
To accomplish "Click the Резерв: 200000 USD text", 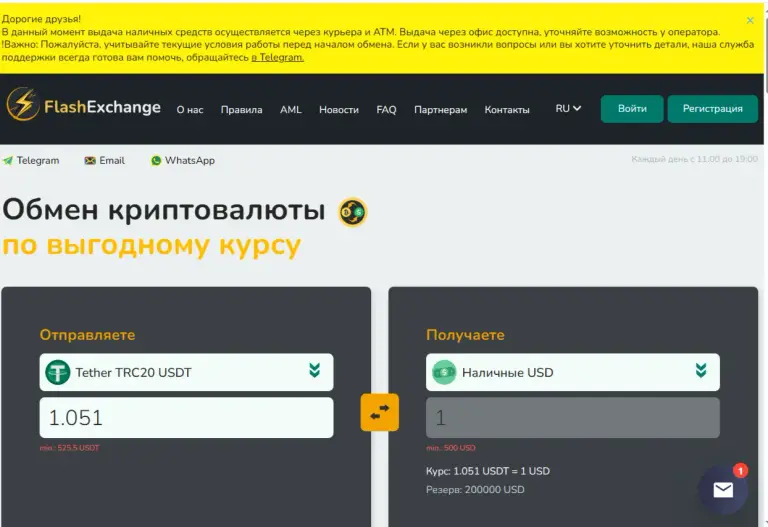I will (x=475, y=490).
